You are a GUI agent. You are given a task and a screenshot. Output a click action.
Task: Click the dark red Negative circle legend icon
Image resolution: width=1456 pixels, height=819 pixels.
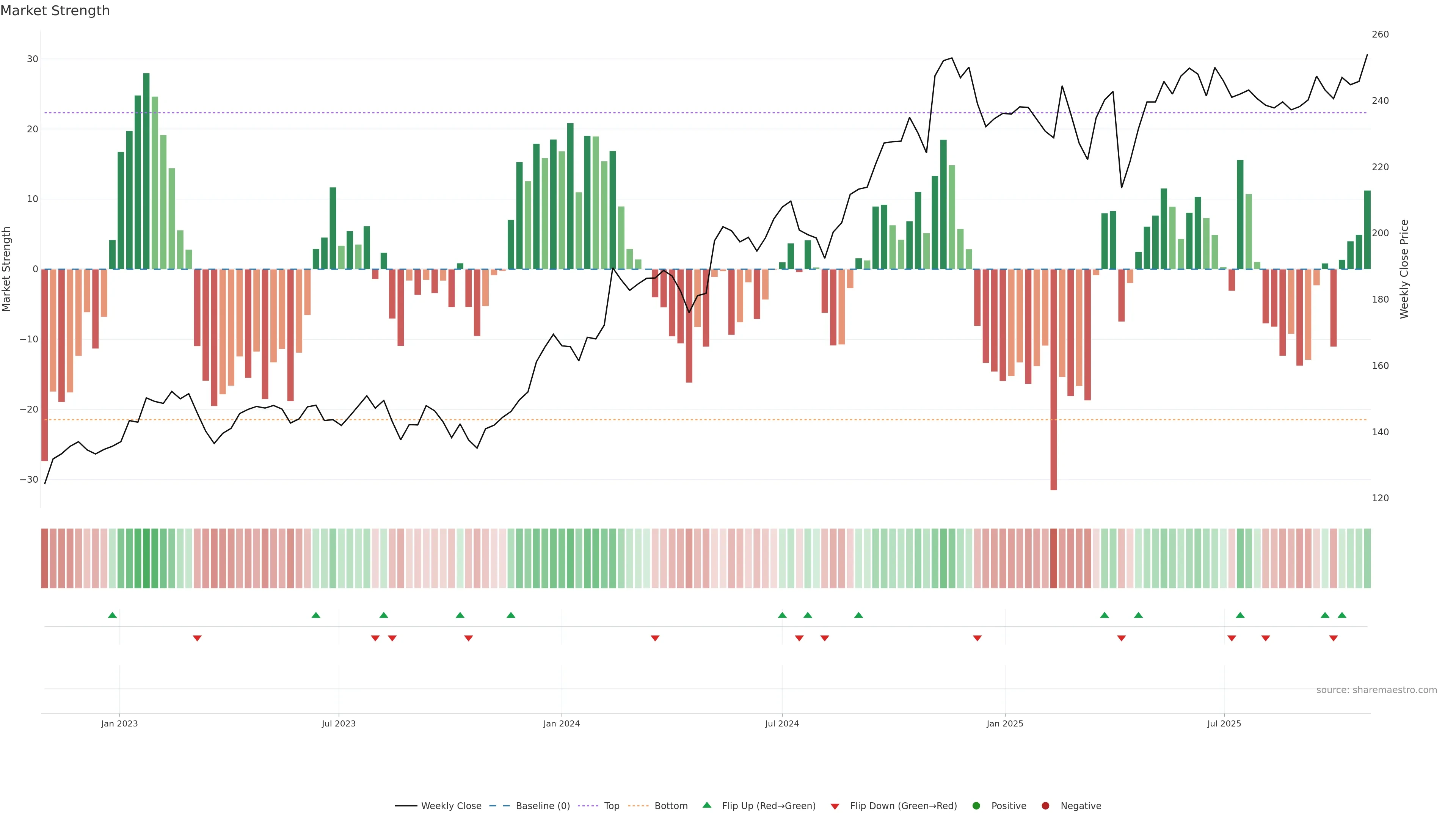(x=1045, y=805)
